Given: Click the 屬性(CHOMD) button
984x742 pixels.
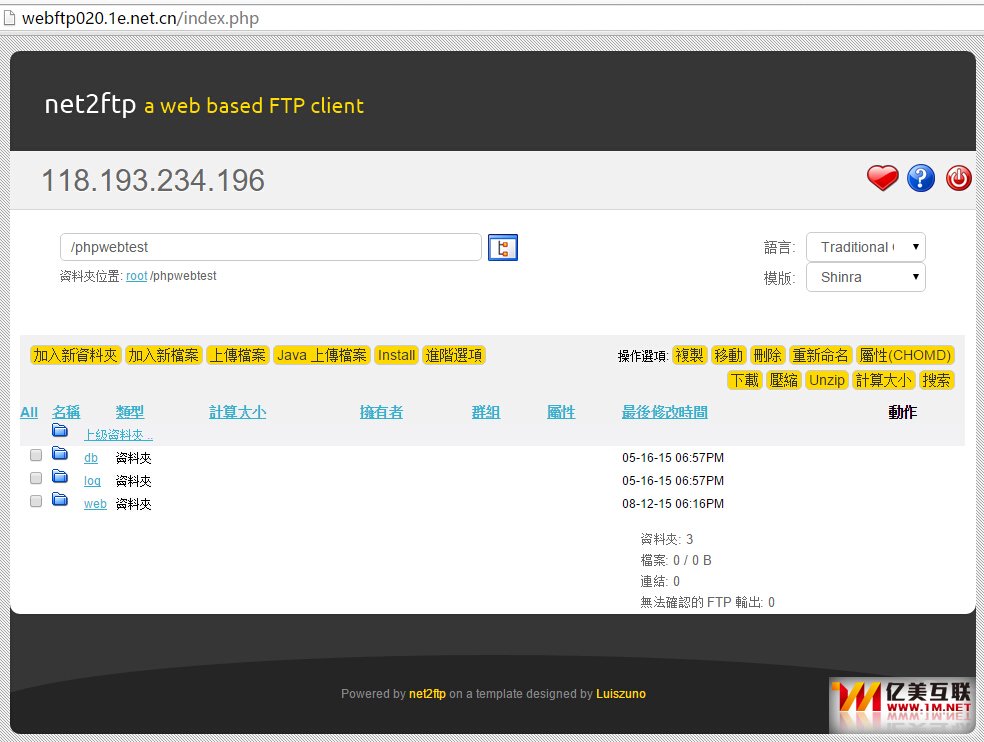Looking at the screenshot, I should click(x=905, y=355).
